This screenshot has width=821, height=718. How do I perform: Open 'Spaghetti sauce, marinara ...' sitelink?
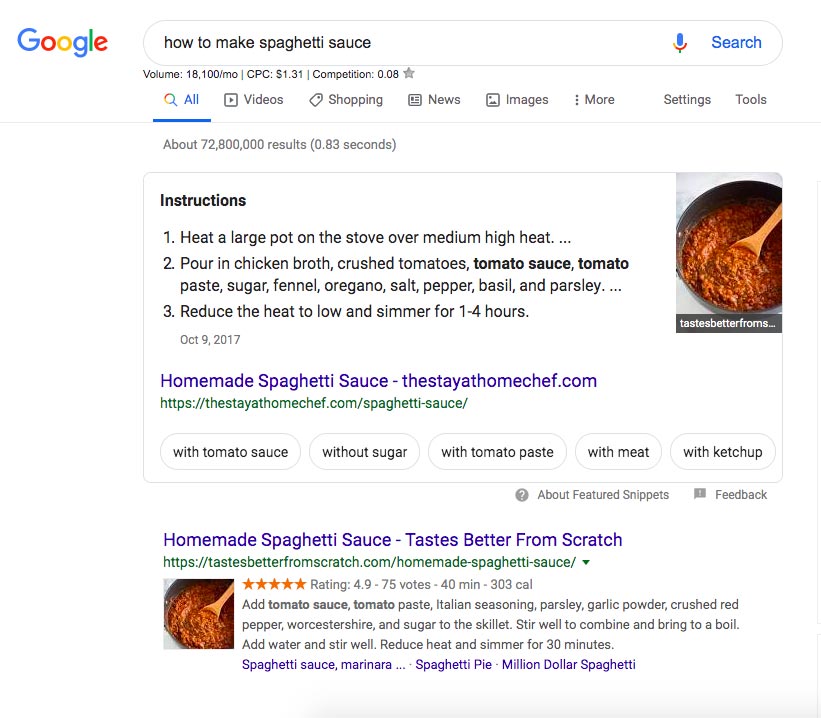point(323,665)
